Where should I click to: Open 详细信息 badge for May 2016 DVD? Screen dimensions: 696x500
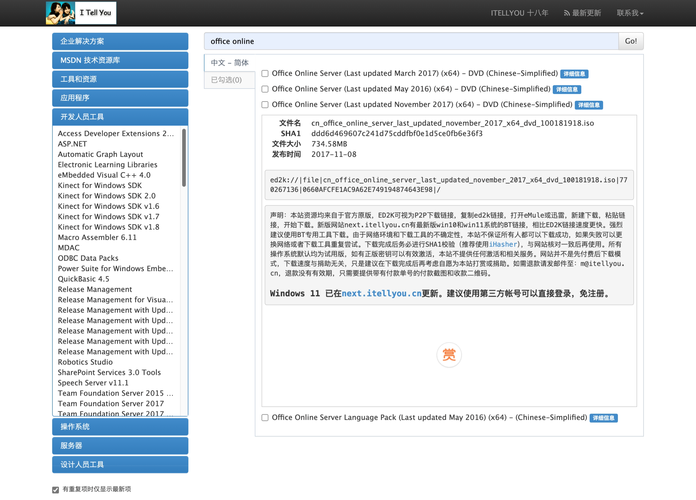point(566,89)
